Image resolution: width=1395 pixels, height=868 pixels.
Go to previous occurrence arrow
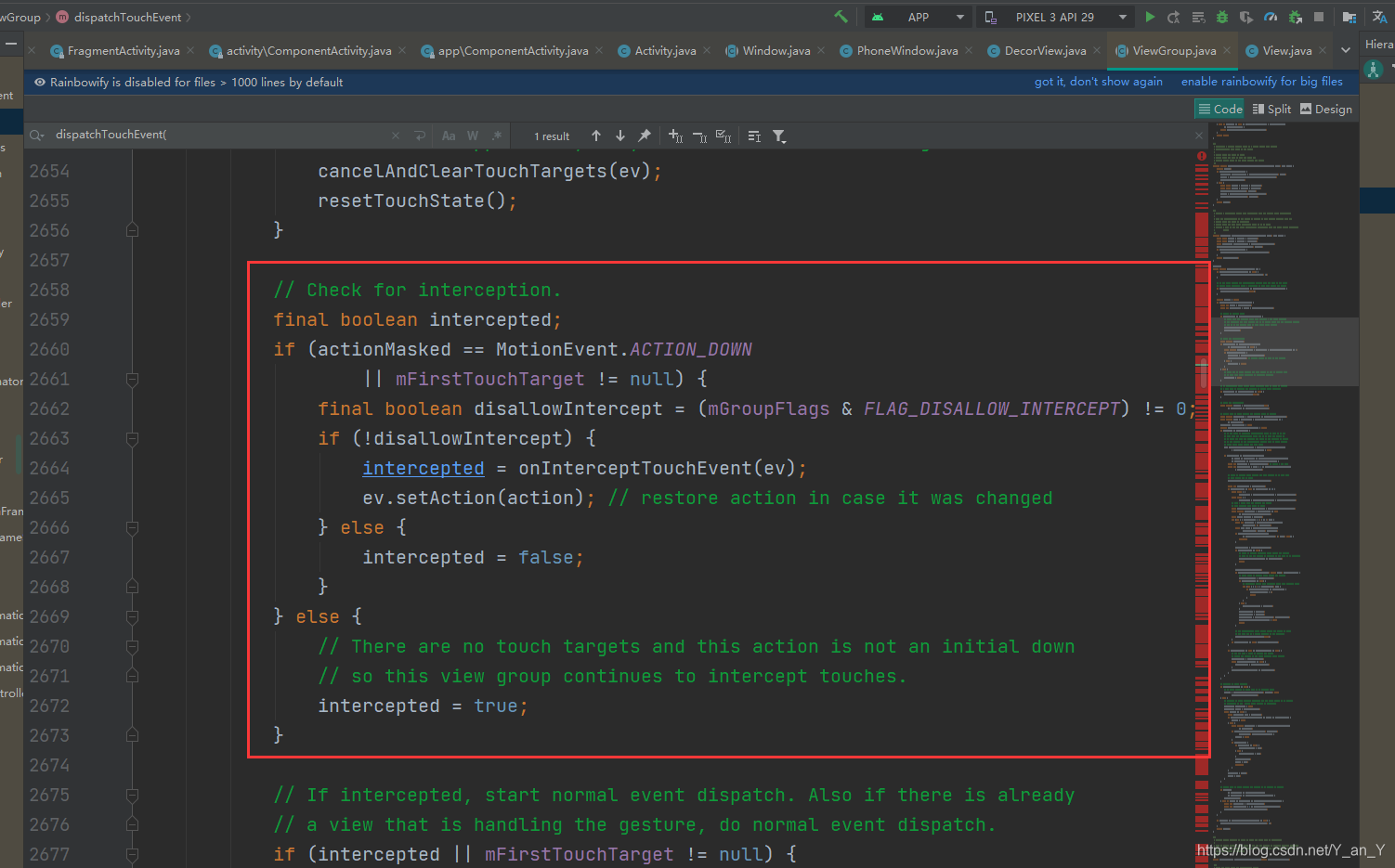[596, 136]
